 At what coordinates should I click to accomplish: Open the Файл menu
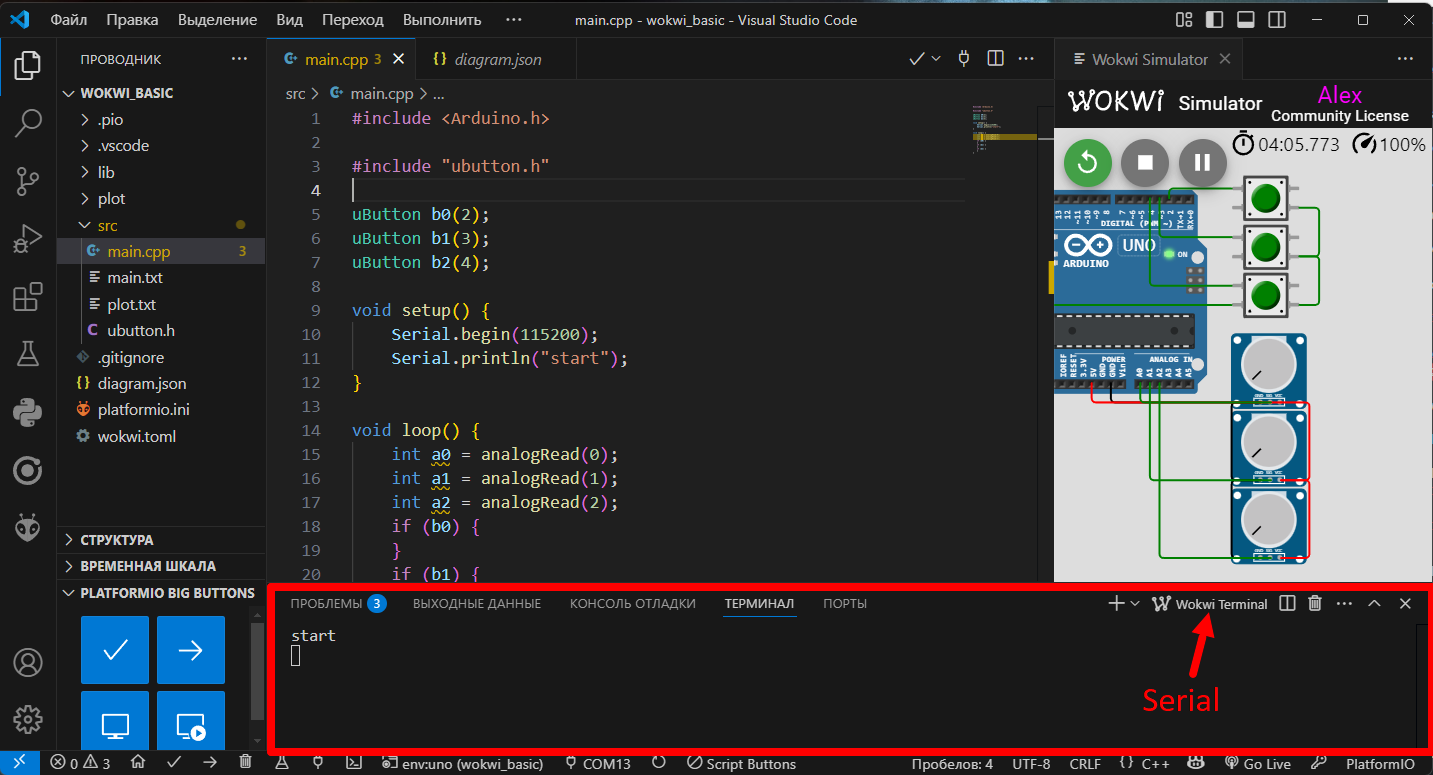68,20
